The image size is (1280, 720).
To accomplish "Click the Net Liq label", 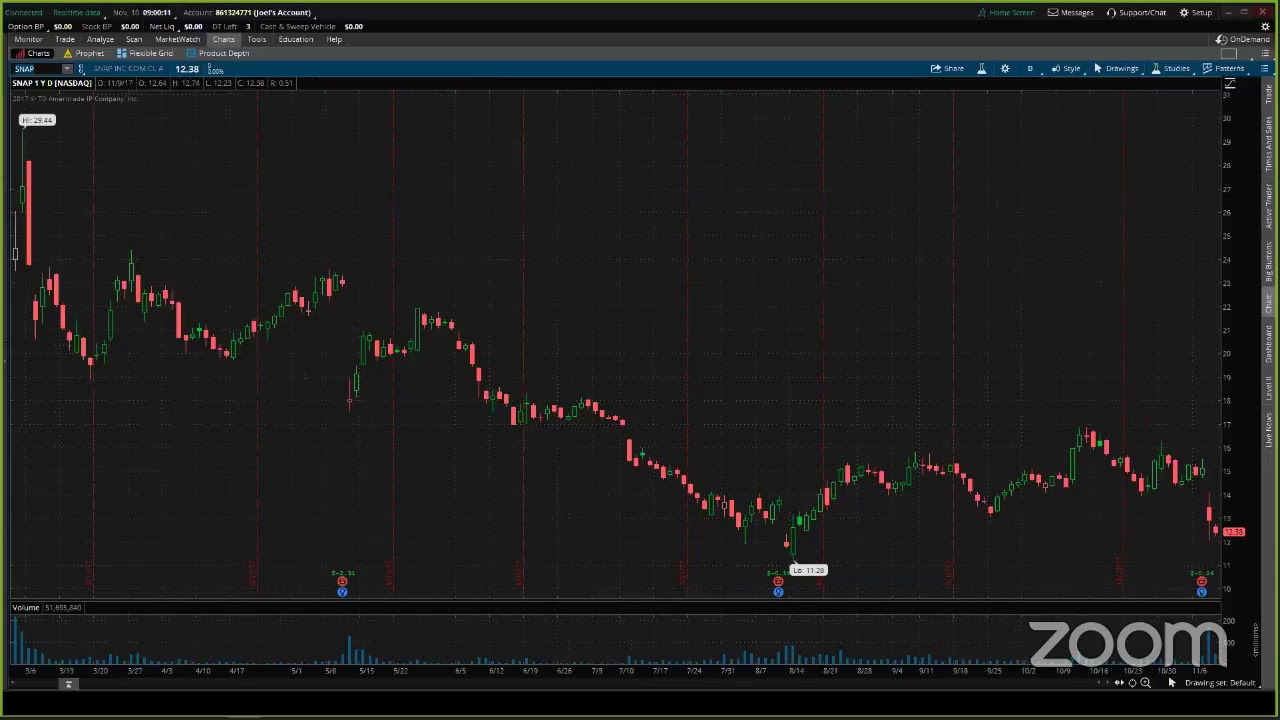I will tap(161, 26).
